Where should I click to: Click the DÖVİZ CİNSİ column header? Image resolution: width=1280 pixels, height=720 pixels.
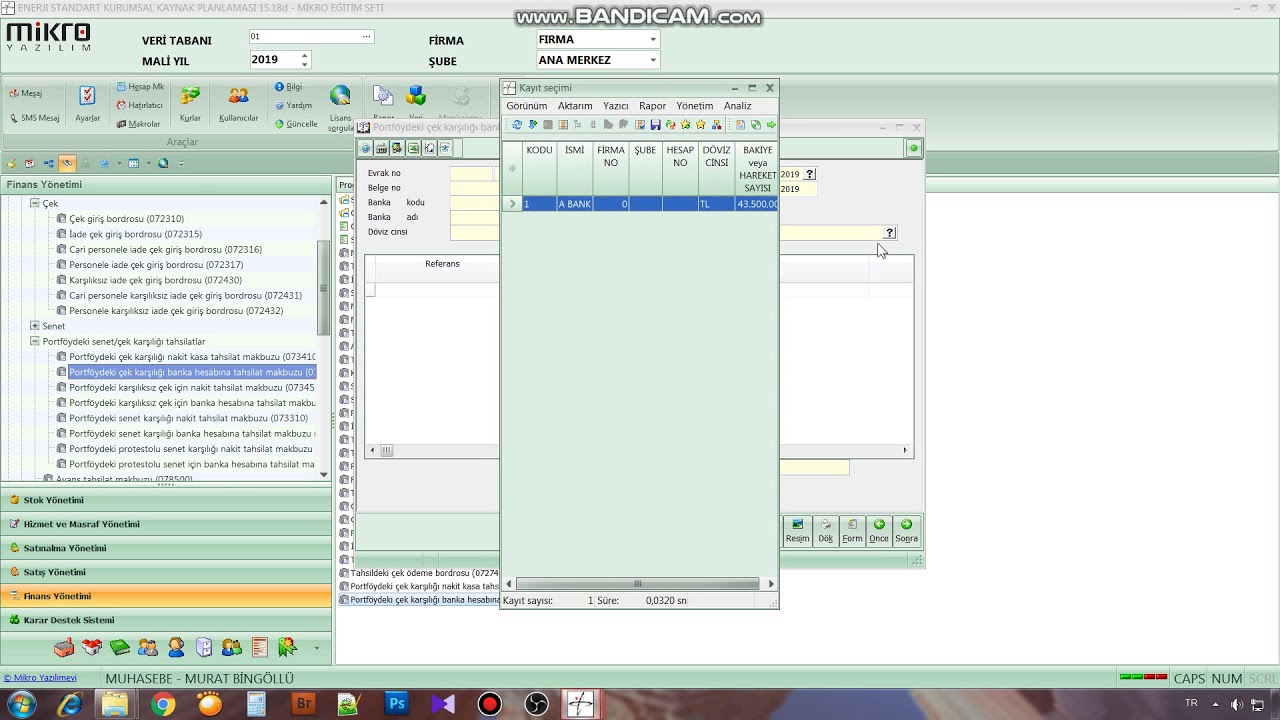pyautogui.click(x=716, y=168)
